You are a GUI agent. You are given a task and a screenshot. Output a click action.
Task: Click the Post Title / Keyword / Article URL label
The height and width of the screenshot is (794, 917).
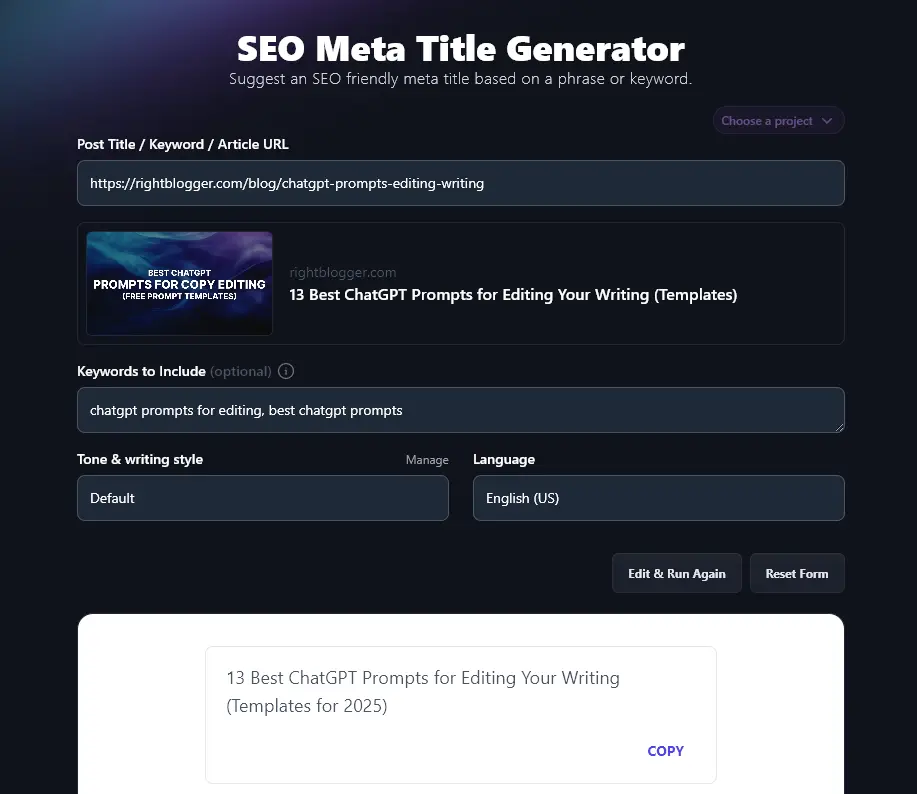183,144
